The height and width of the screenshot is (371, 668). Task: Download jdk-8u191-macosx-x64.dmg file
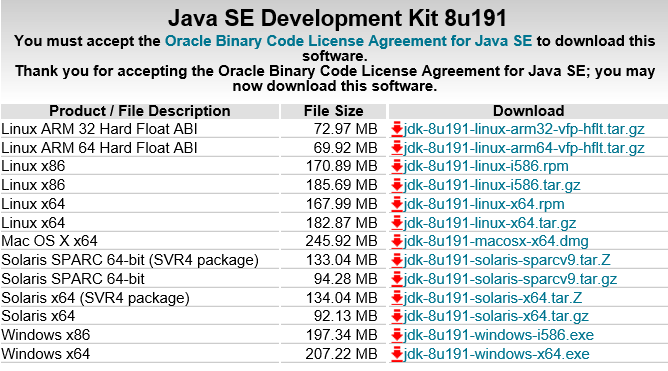click(x=496, y=241)
